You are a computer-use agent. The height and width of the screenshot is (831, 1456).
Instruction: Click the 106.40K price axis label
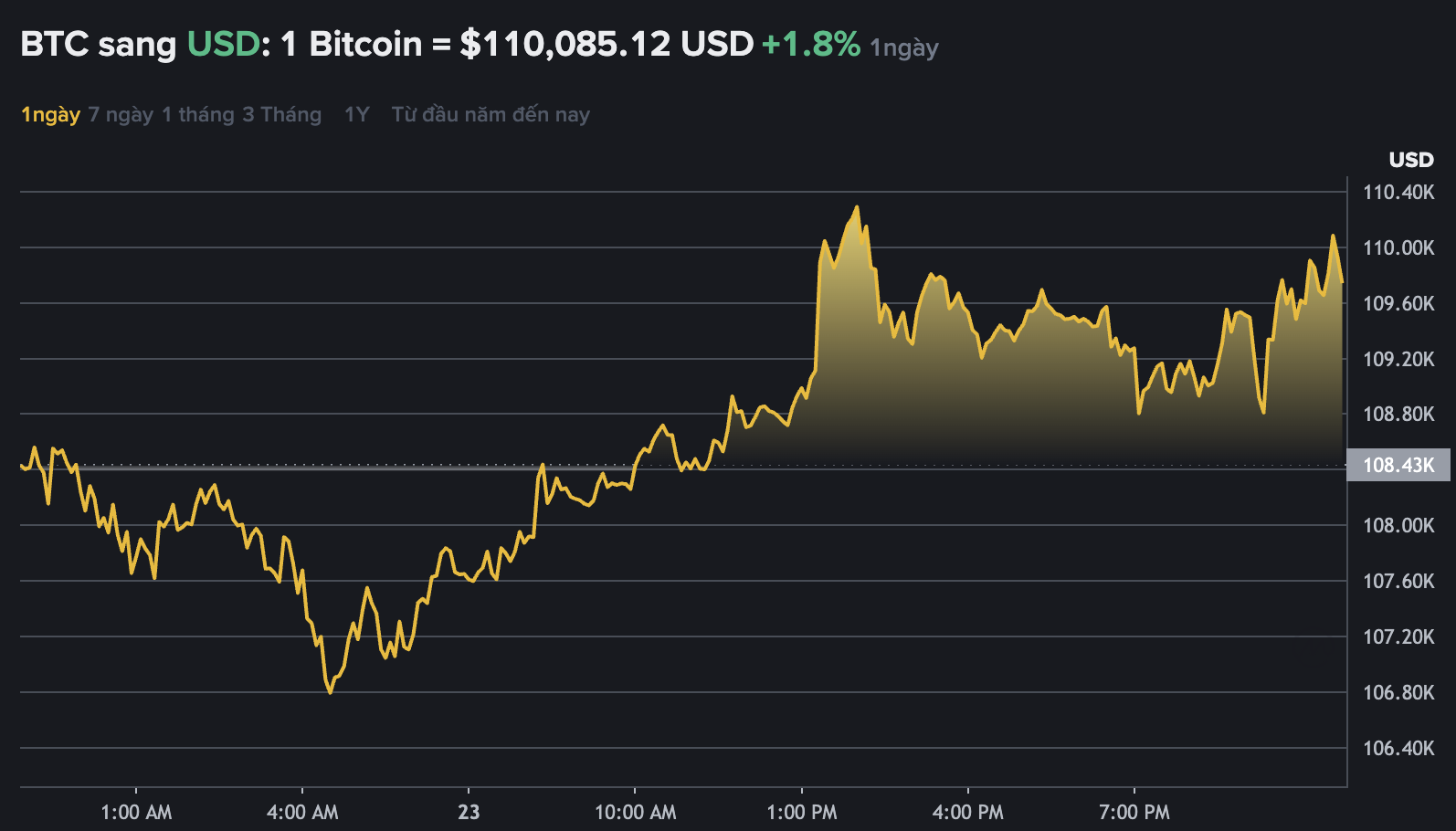[x=1398, y=749]
